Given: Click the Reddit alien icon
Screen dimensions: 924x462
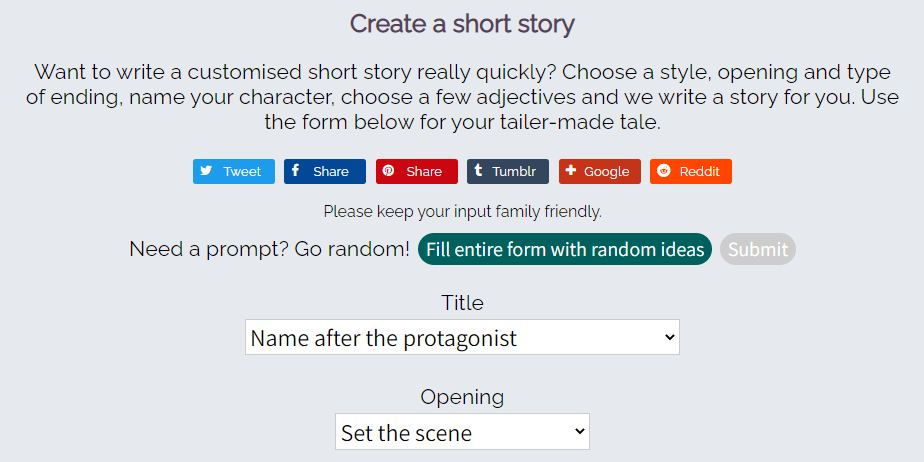Looking at the screenshot, I should [662, 171].
